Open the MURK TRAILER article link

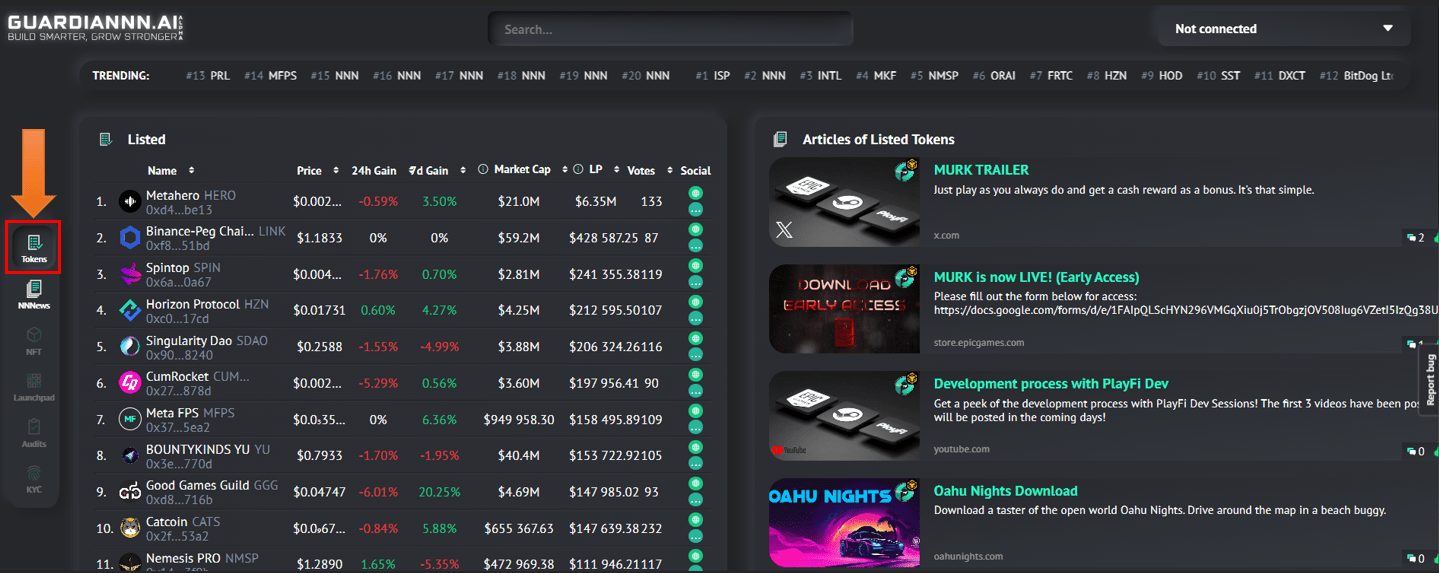(980, 170)
